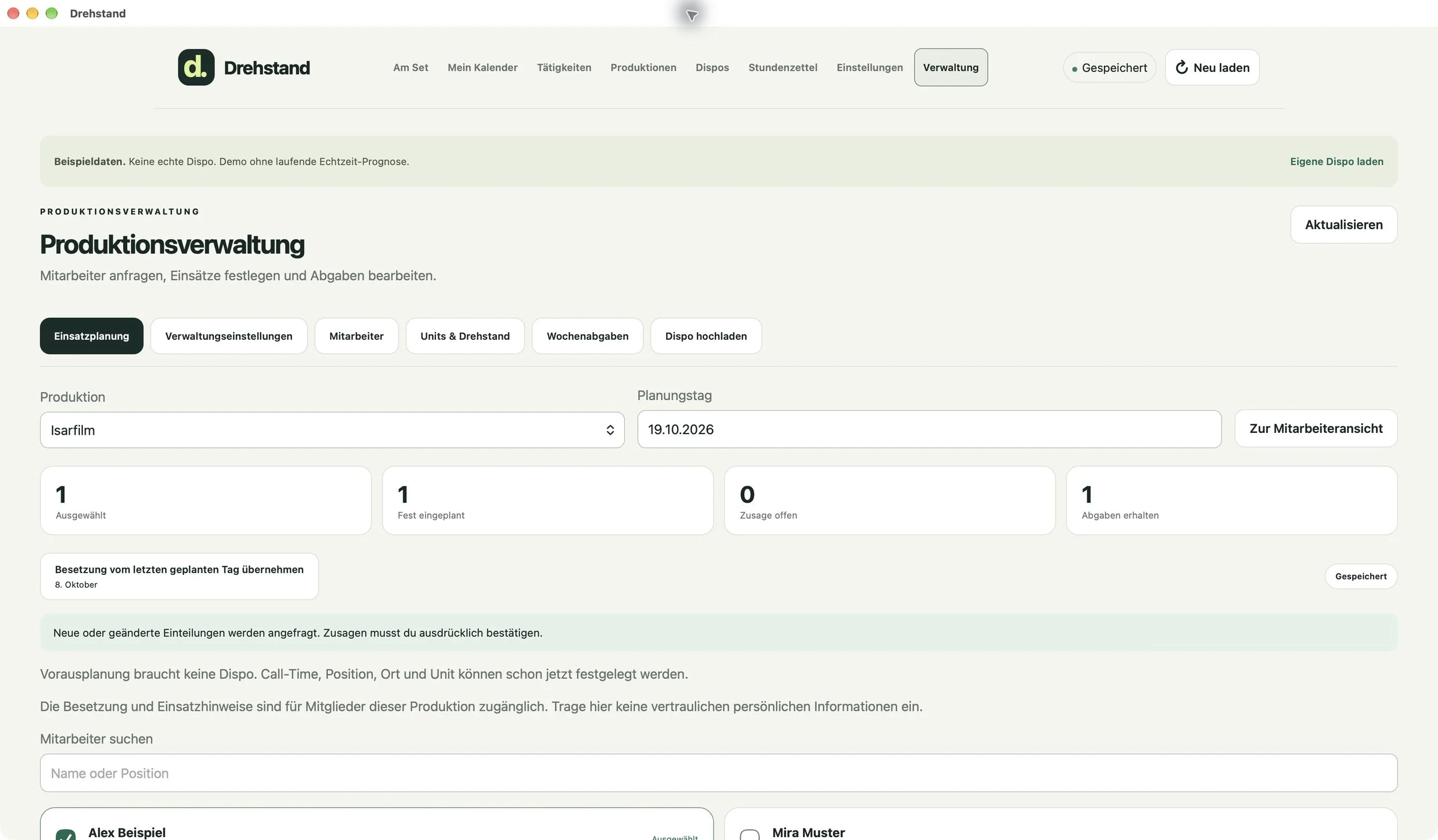Go to Mein Kalender in navigation
The image size is (1438, 840).
tap(482, 67)
